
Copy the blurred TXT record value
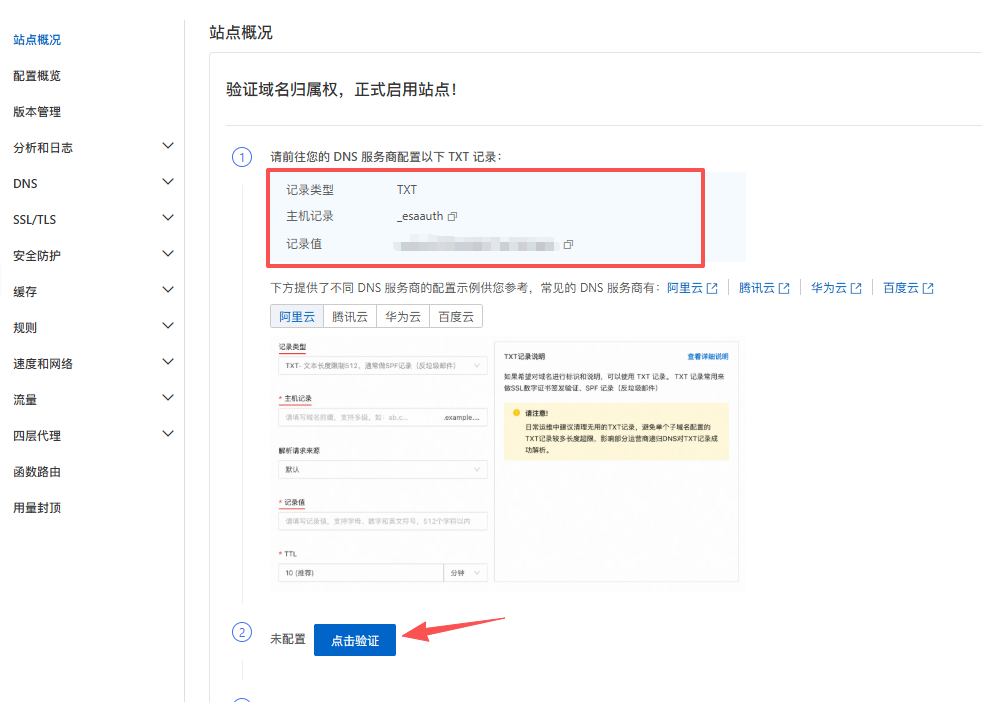click(x=568, y=244)
